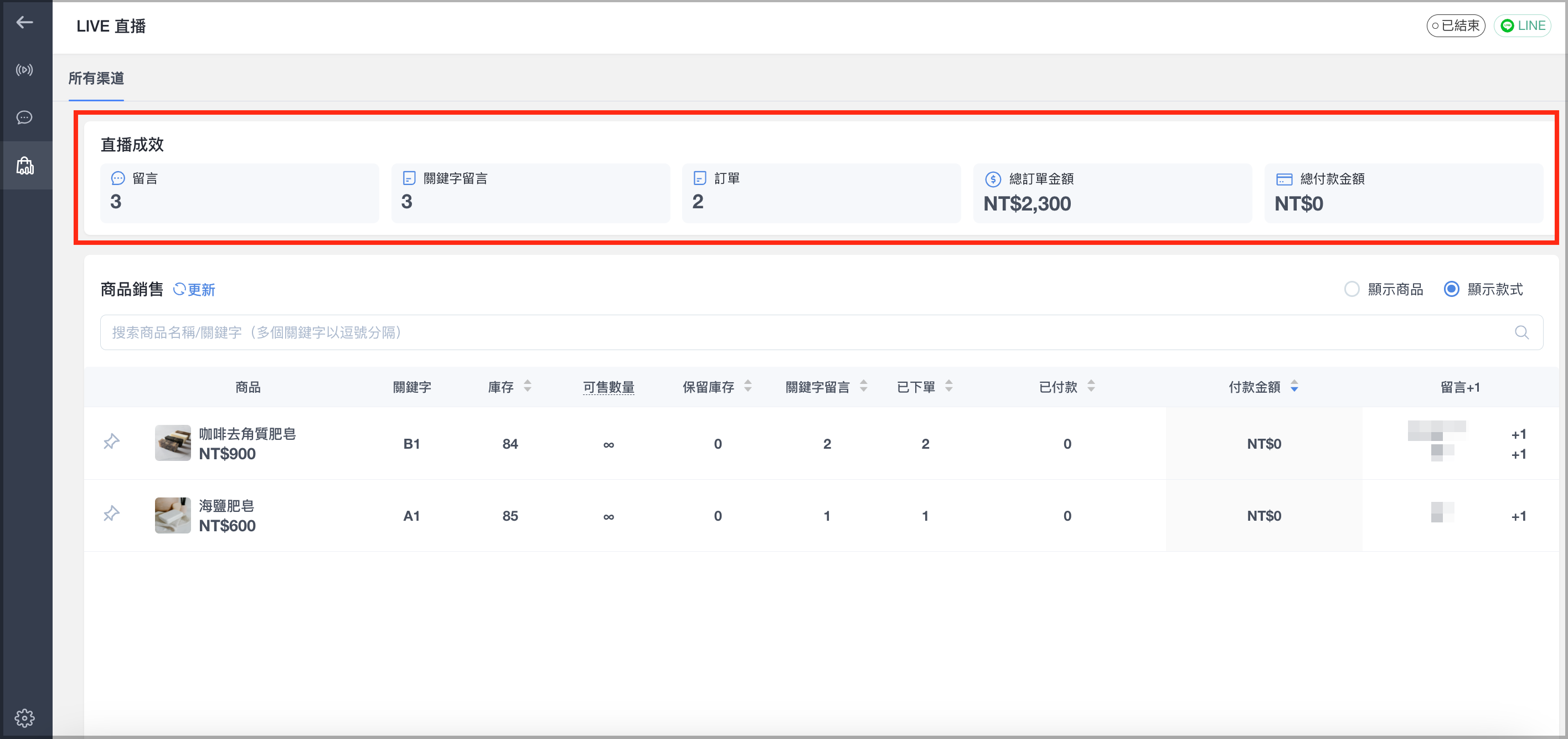Sort by 關鍵字留言 column arrows
This screenshot has height=739, width=1568.
tap(863, 386)
